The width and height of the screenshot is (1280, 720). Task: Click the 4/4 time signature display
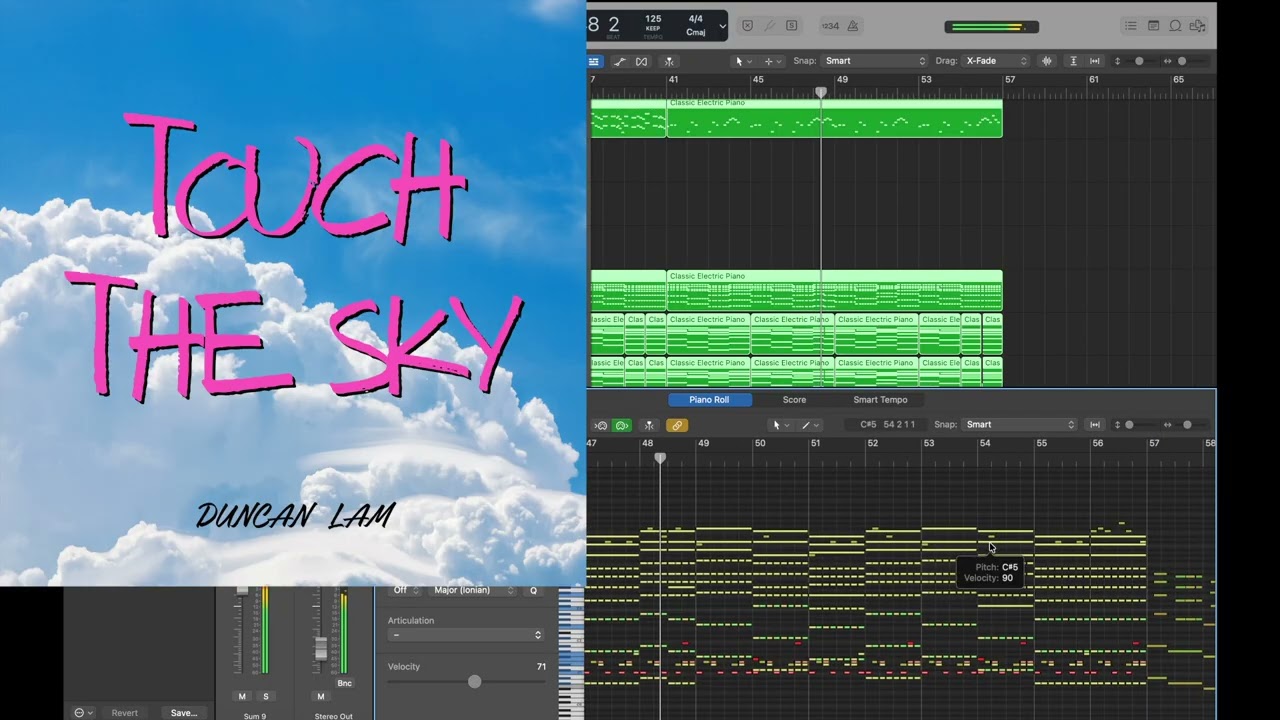(x=696, y=19)
